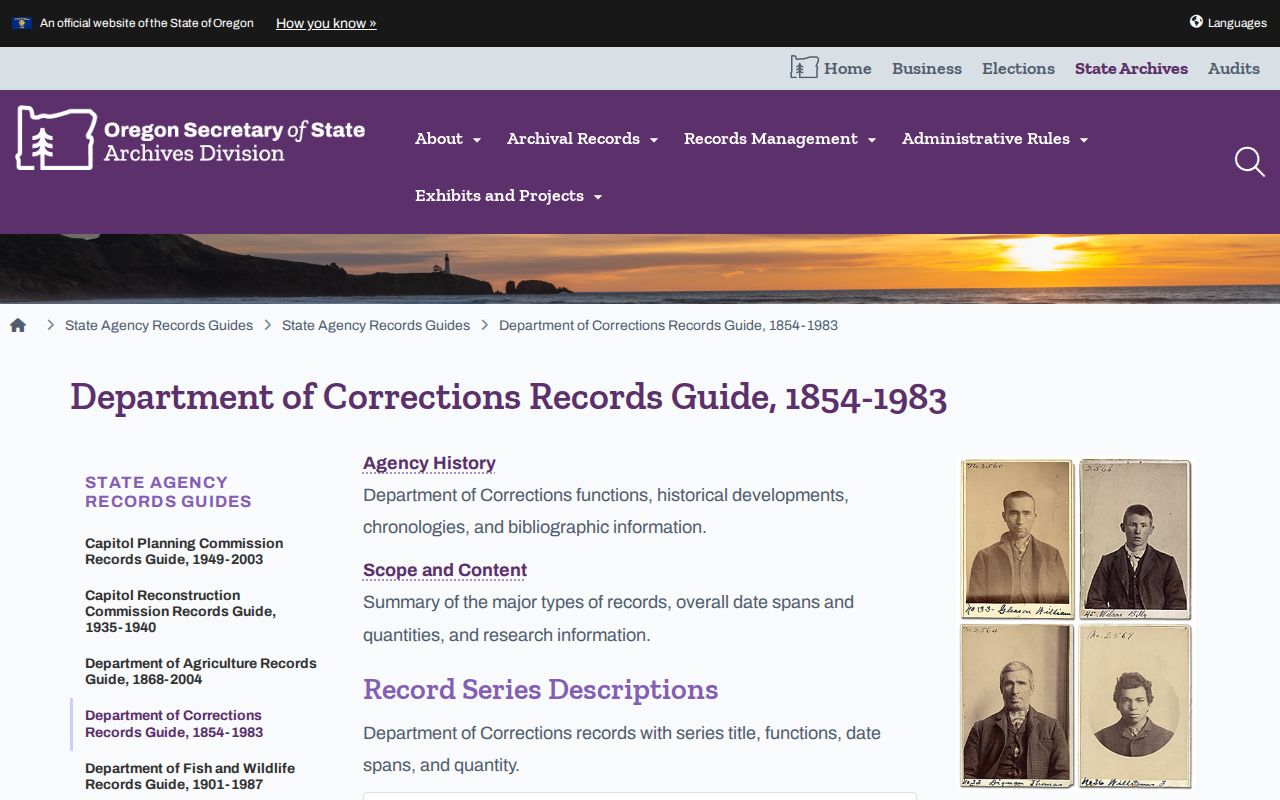
Task: Open the Elections tab in top bar
Action: point(1018,68)
